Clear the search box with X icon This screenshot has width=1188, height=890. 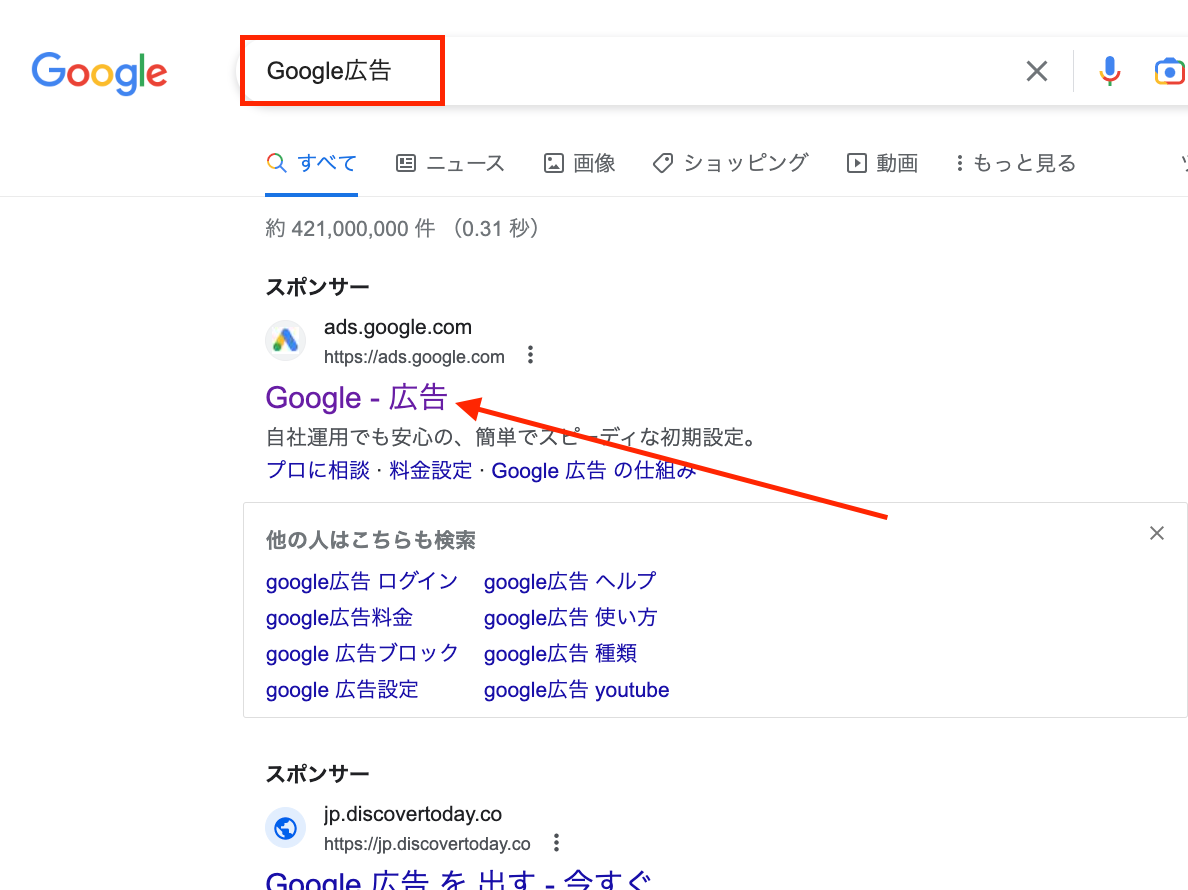click(x=1037, y=71)
